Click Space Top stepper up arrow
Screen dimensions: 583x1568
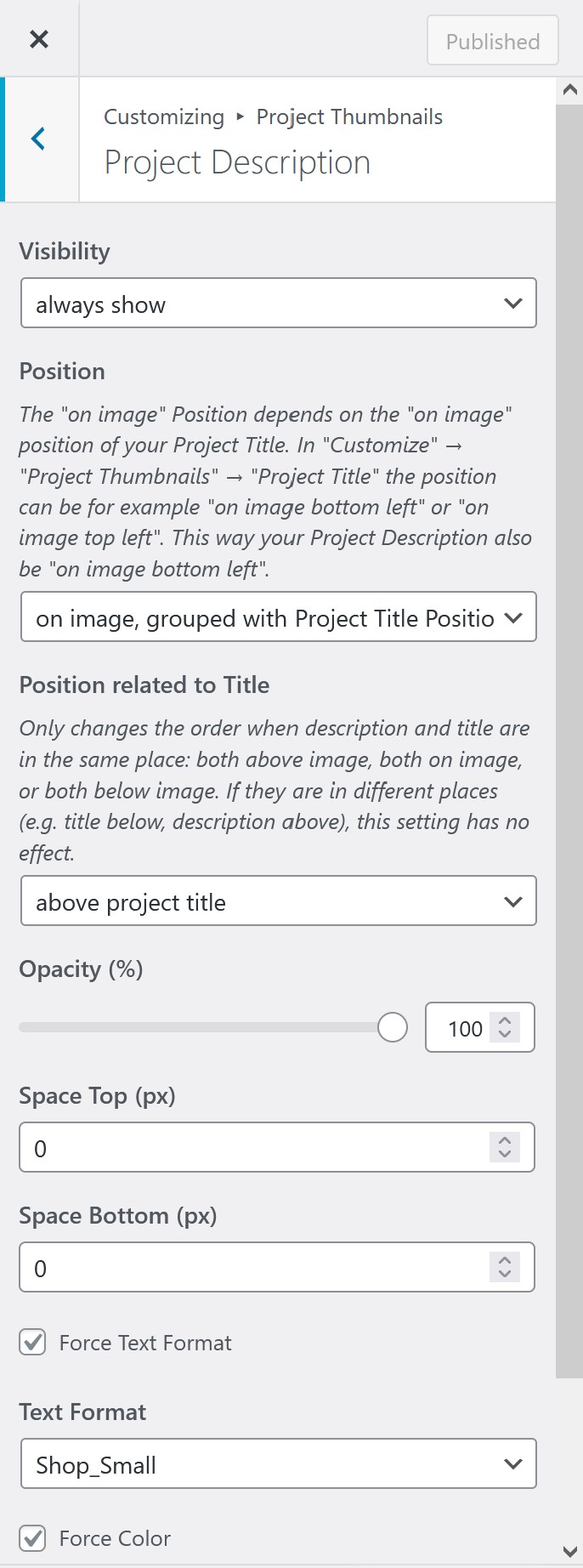(504, 1141)
